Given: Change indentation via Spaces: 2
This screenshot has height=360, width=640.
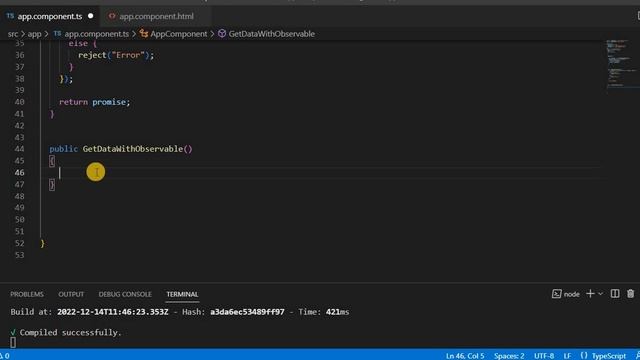Looking at the screenshot, I should point(509,356).
